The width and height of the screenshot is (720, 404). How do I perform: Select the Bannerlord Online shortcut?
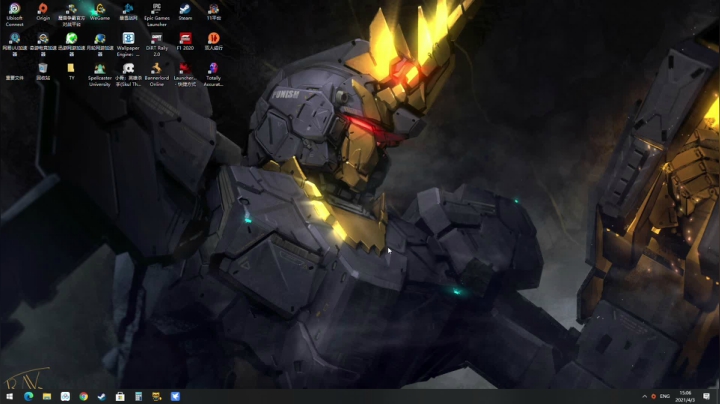(x=157, y=74)
